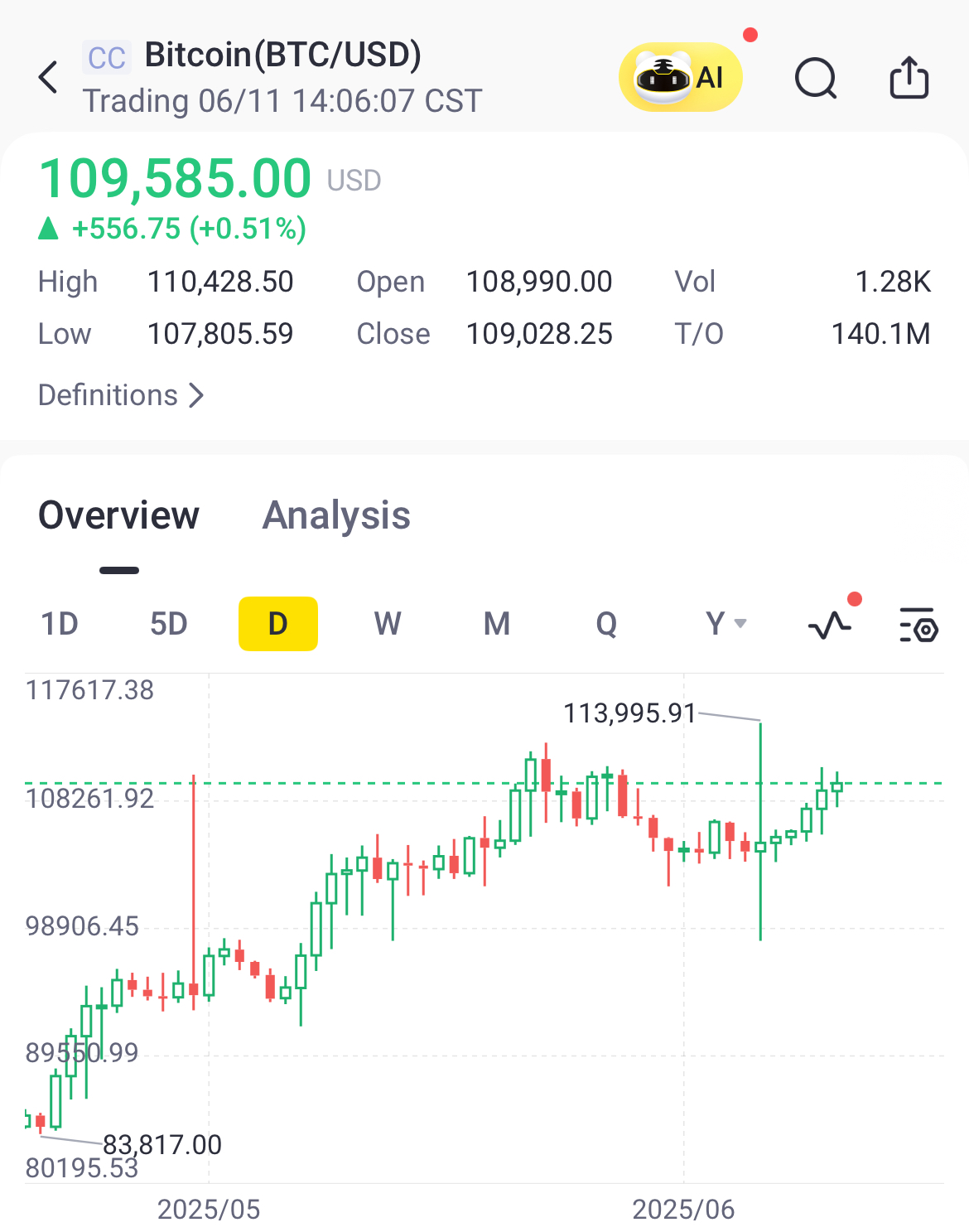The image size is (969, 1232).
Task: Select the W weekly timeframe
Action: pyautogui.click(x=388, y=623)
